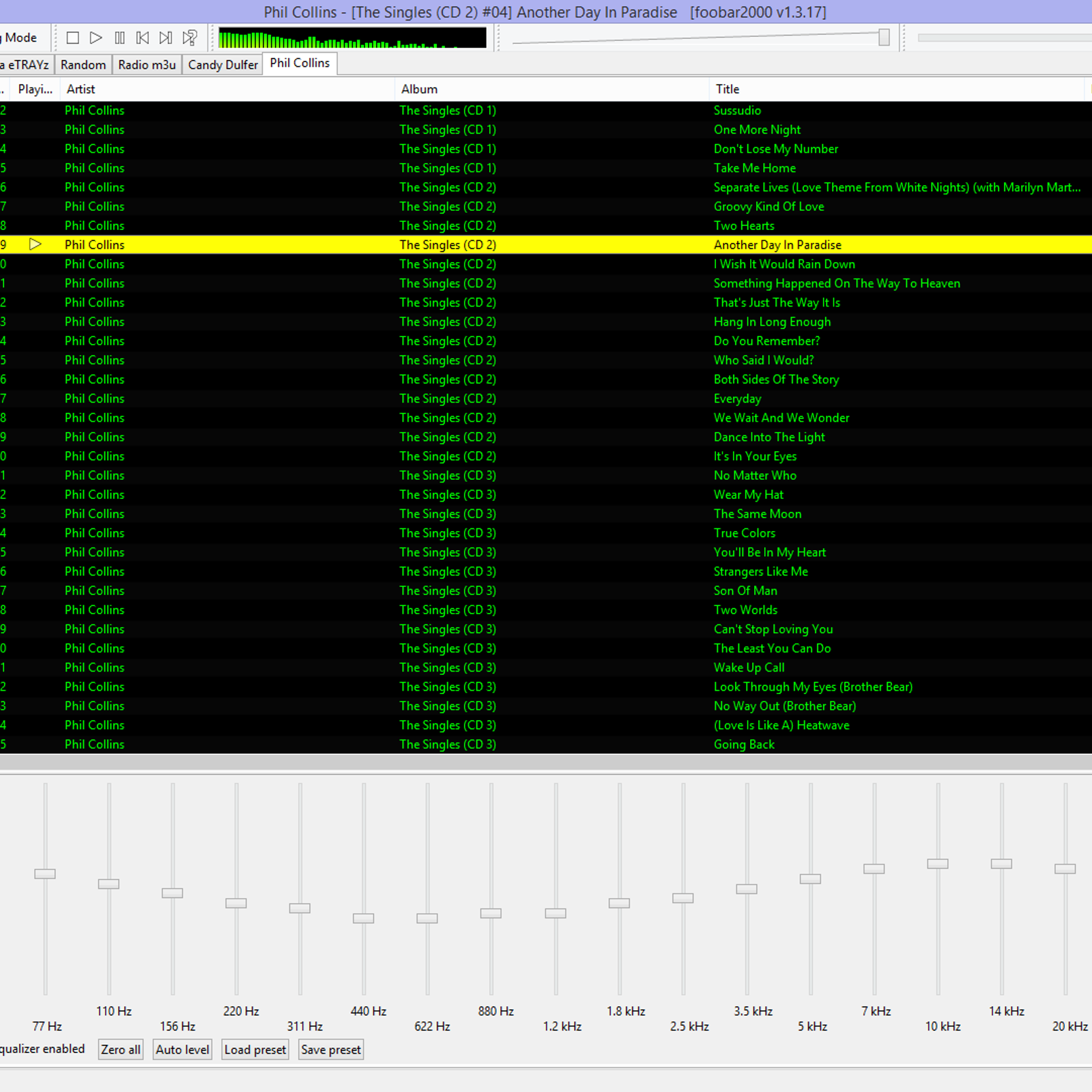Click the spectrum visualization bar
The width and height of the screenshot is (1092, 1092).
pos(352,38)
